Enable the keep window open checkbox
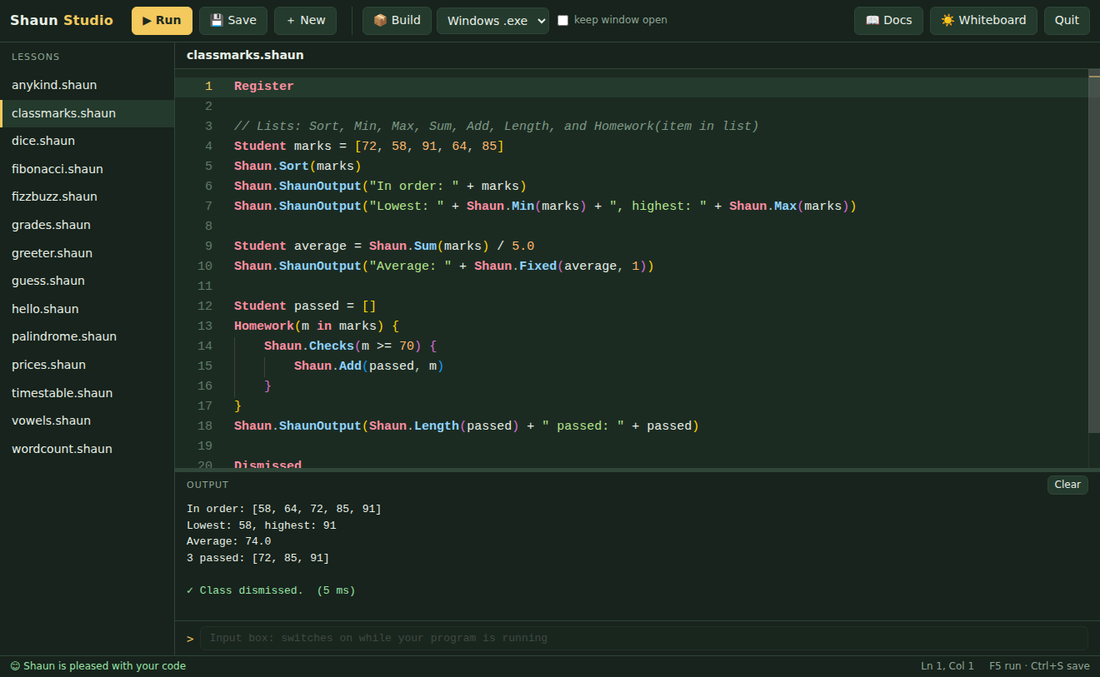 tap(563, 20)
